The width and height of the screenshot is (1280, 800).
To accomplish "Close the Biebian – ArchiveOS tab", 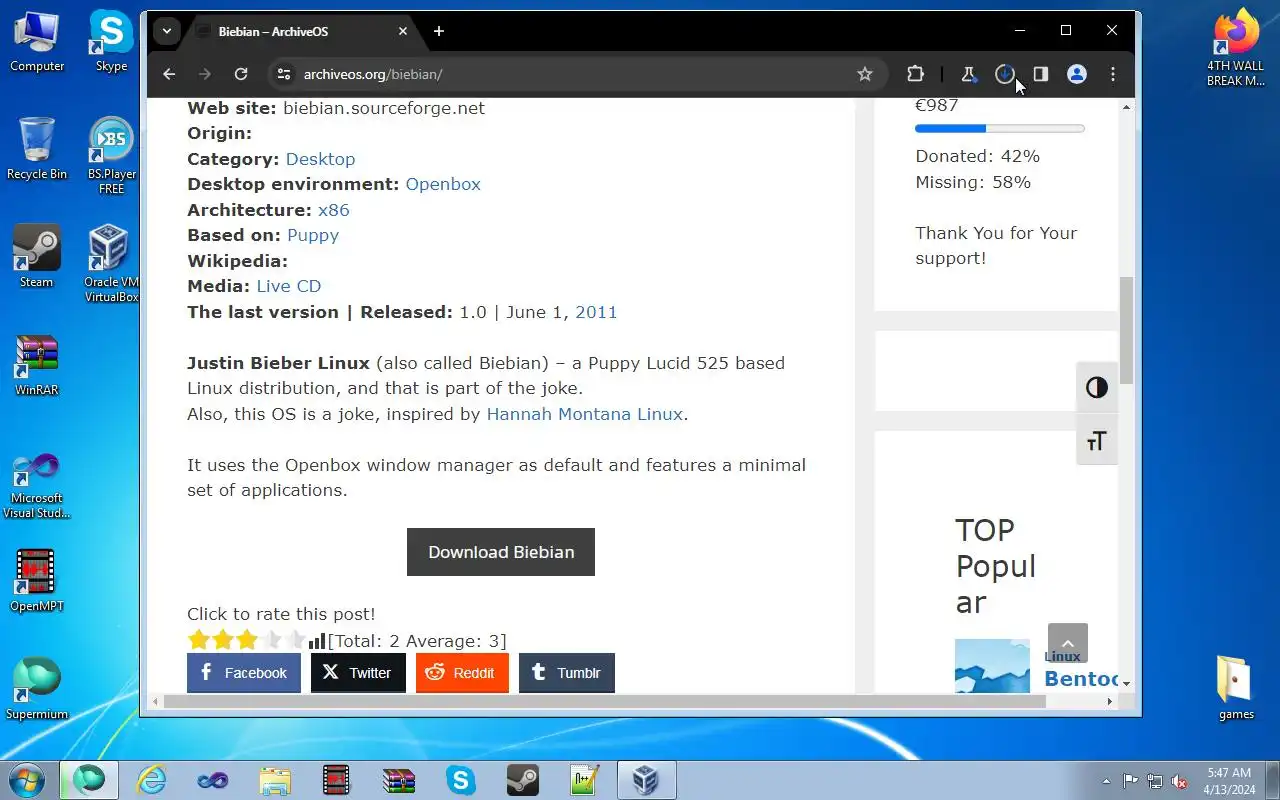I will (403, 31).
